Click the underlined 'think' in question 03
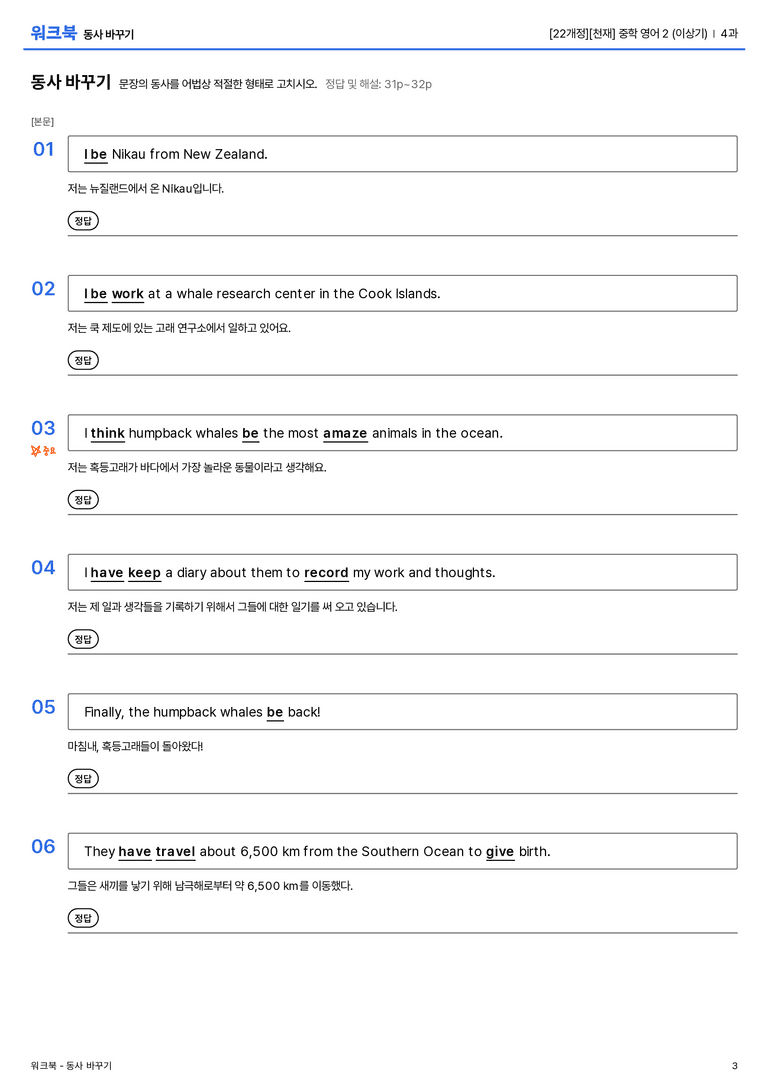 (107, 433)
